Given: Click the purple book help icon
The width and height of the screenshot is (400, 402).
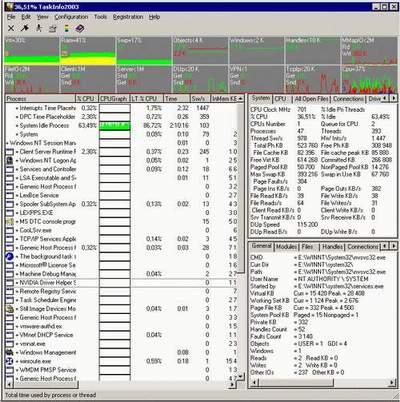Looking at the screenshot, I should click(x=80, y=29).
